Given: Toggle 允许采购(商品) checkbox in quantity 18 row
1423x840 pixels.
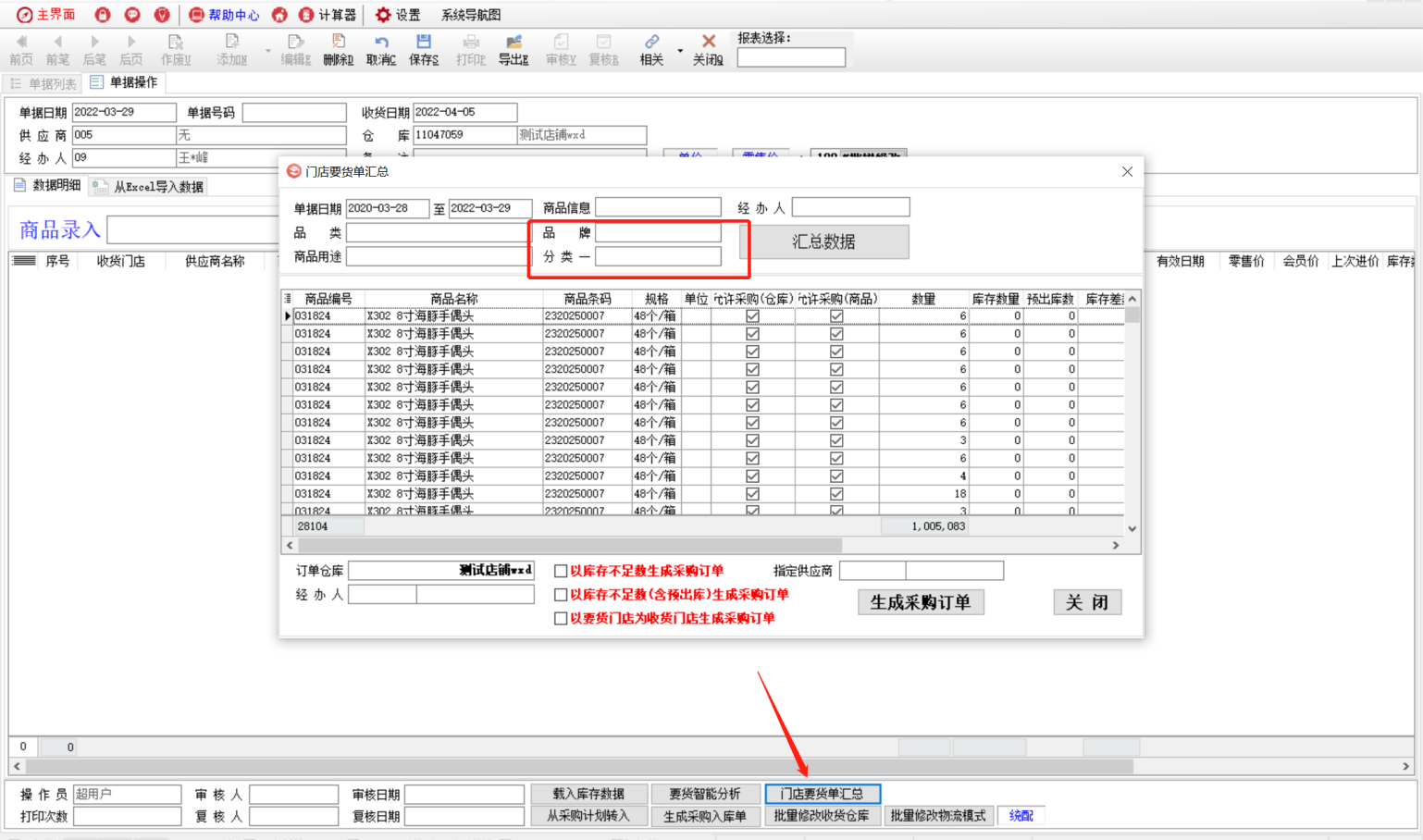Looking at the screenshot, I should tap(836, 494).
